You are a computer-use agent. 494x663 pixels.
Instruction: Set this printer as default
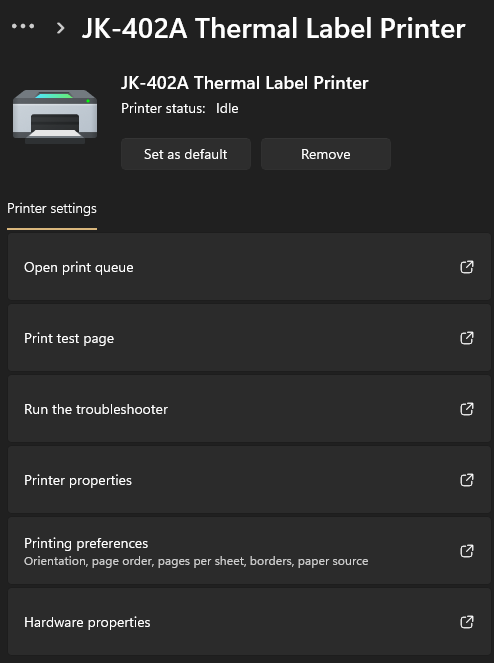186,154
